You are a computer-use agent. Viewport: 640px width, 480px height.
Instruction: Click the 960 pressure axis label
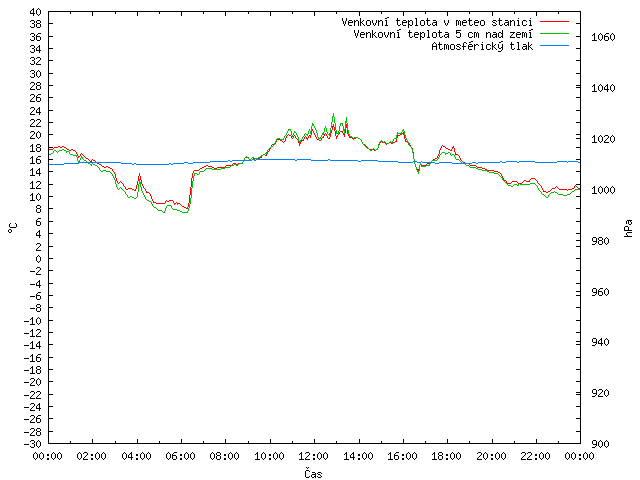pyautogui.click(x=600, y=292)
